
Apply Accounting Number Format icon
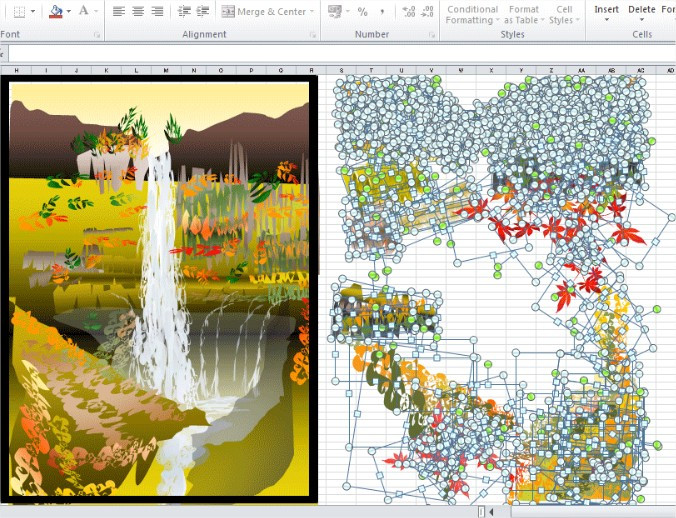point(335,11)
